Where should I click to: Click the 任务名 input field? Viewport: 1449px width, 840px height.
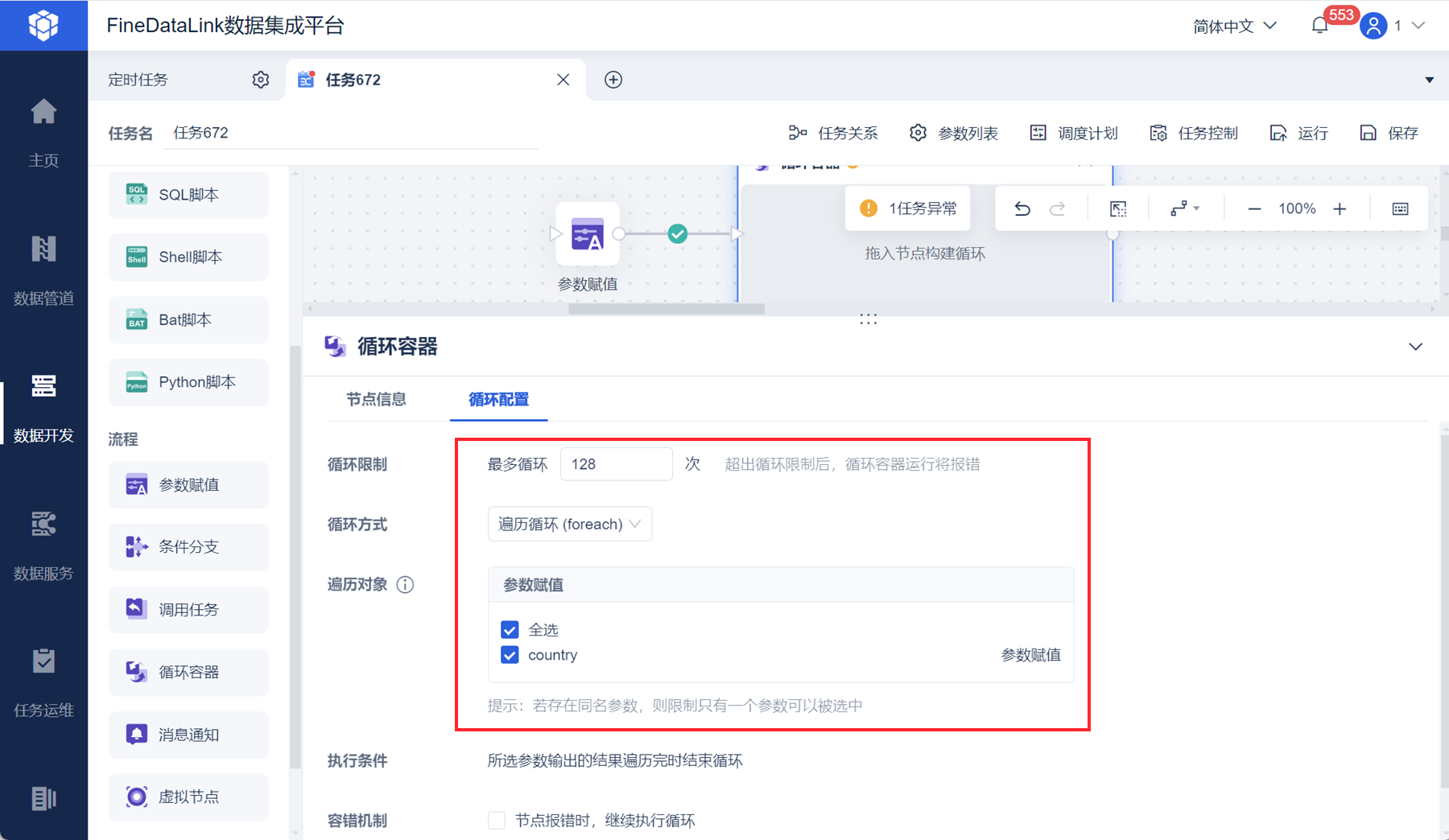(351, 133)
